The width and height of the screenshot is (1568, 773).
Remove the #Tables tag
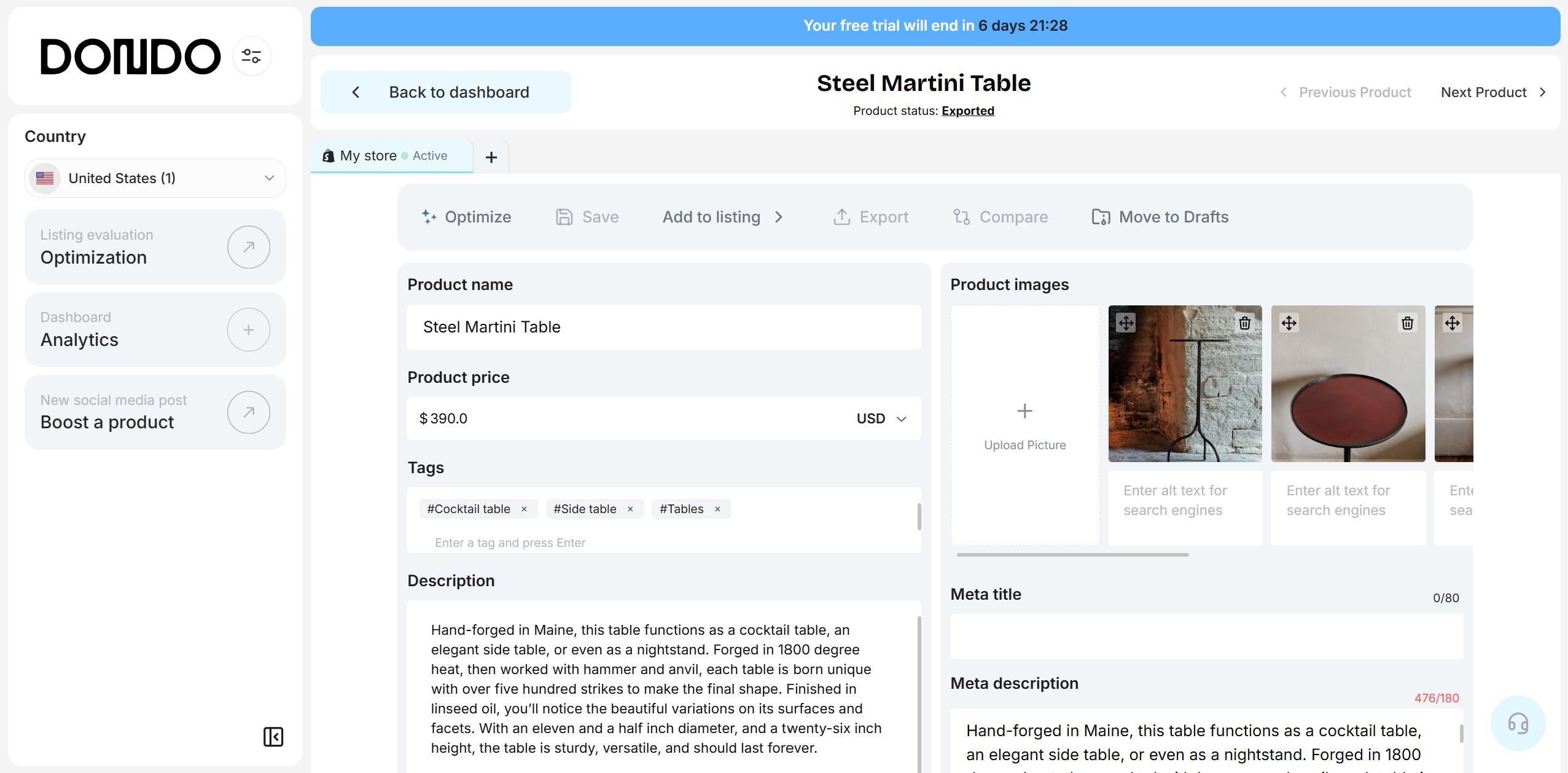click(x=717, y=509)
